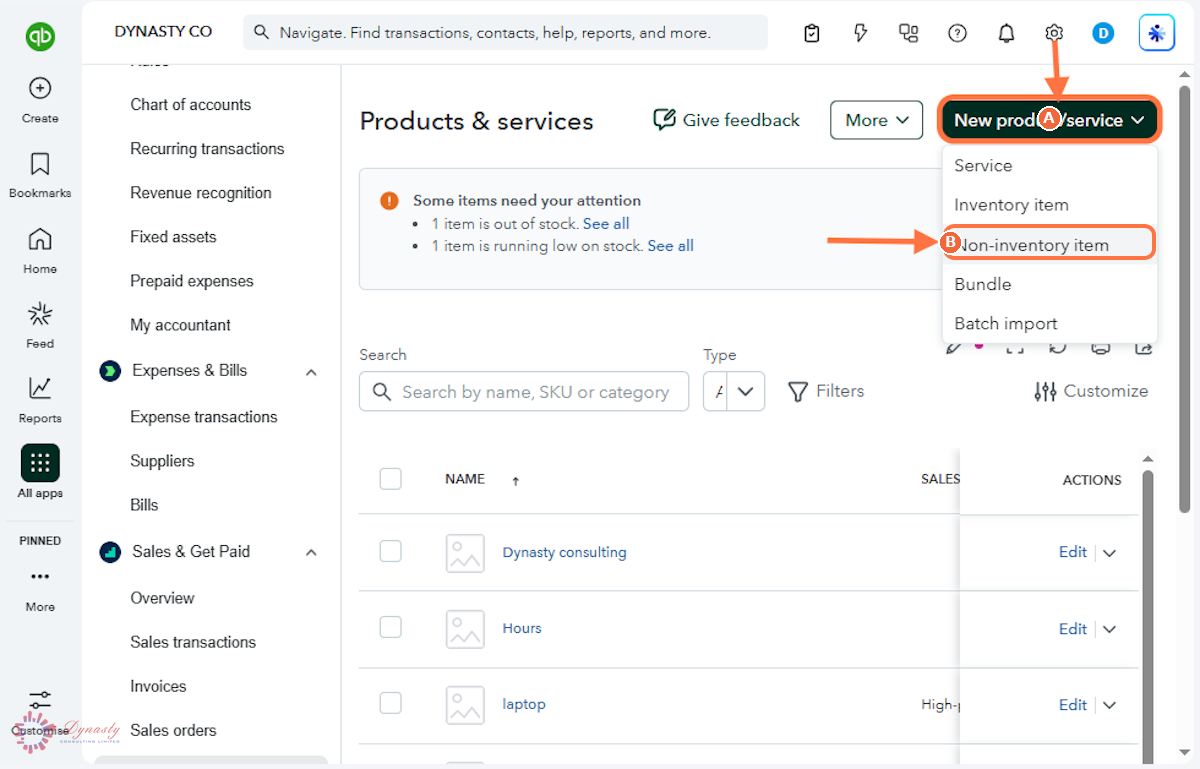Click the Sales & Get Paid section icon
Viewport: 1200px width, 769px height.
110,552
